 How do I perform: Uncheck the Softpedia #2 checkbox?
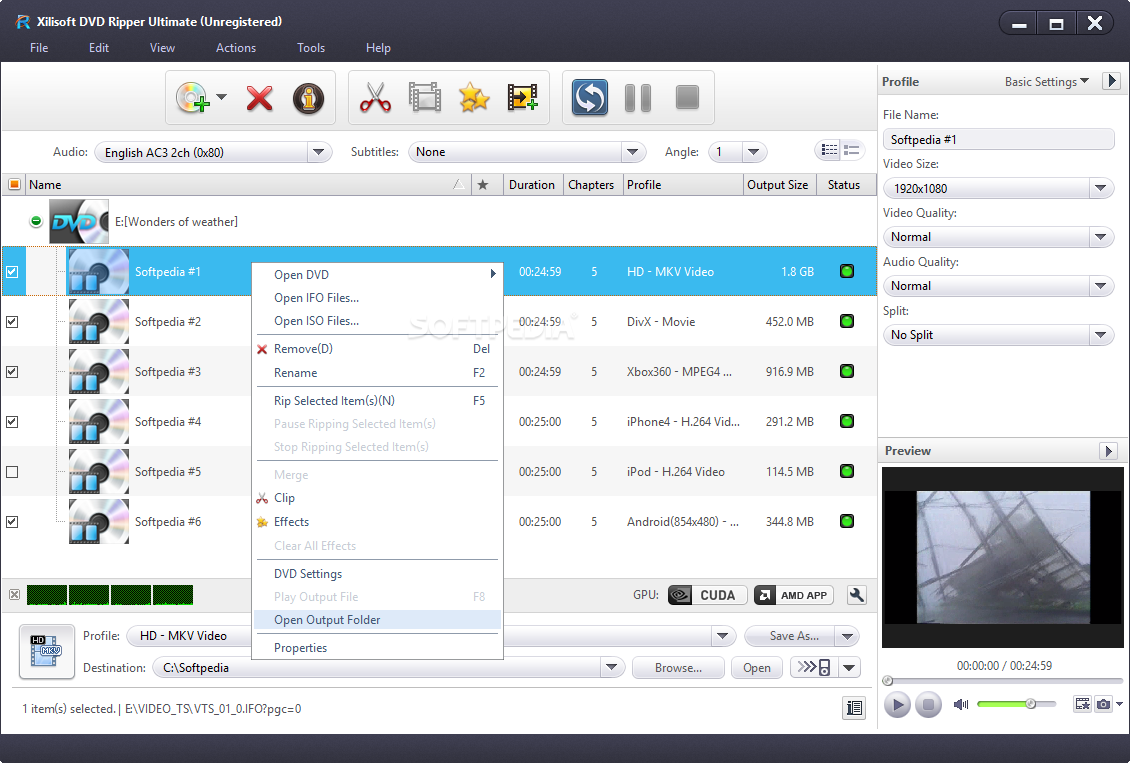[x=12, y=321]
